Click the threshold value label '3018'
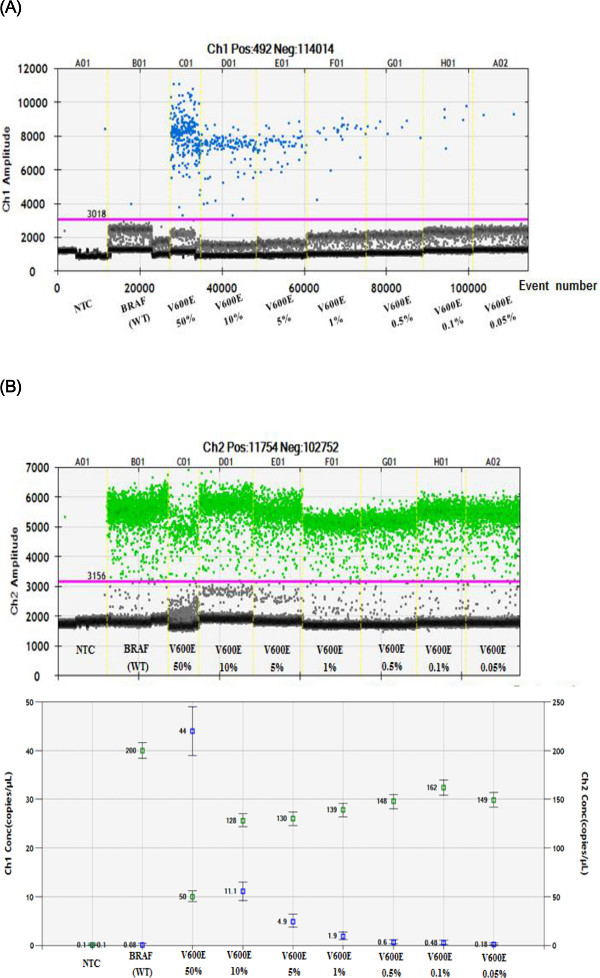This screenshot has height=978, width=600. pos(96,213)
